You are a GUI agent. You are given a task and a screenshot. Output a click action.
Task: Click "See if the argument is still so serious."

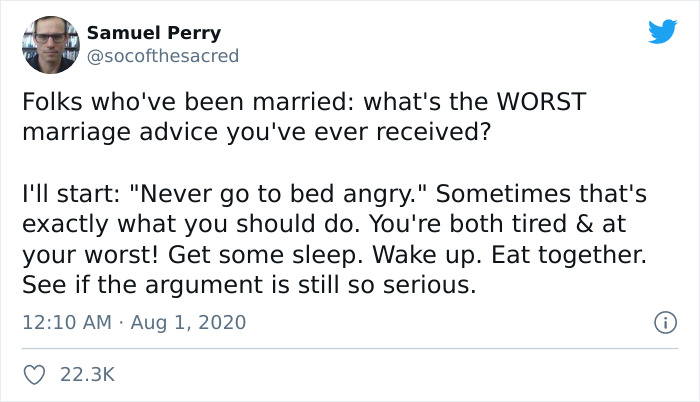(x=249, y=285)
